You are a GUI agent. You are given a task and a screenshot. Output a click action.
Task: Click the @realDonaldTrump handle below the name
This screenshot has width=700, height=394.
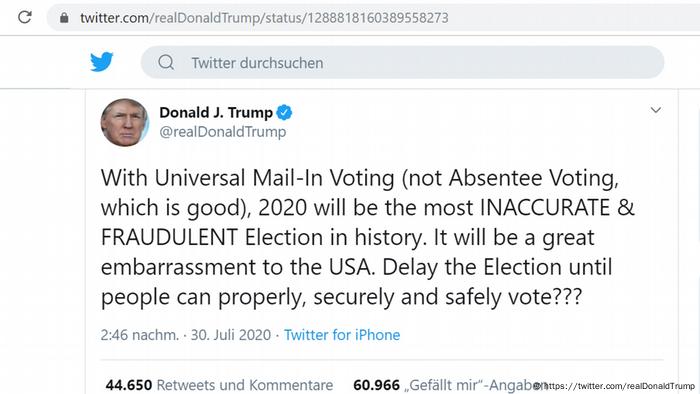tap(223, 132)
